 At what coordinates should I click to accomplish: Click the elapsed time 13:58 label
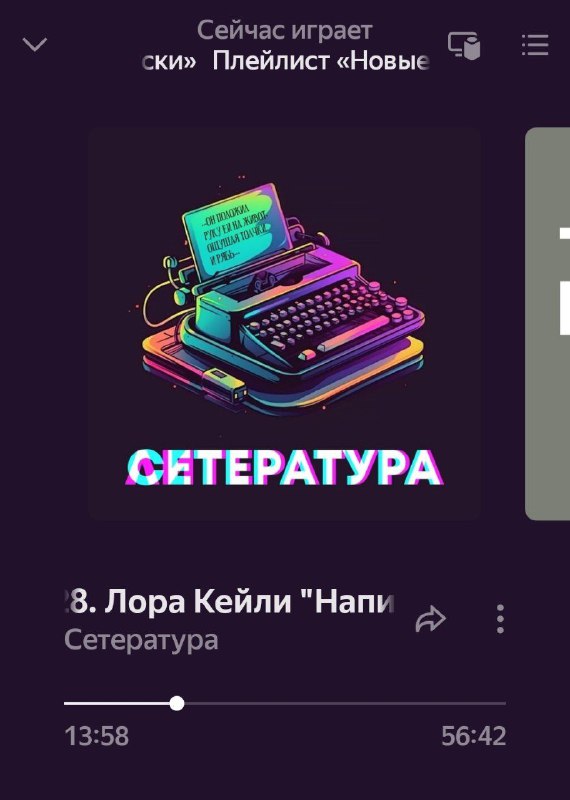click(x=97, y=736)
